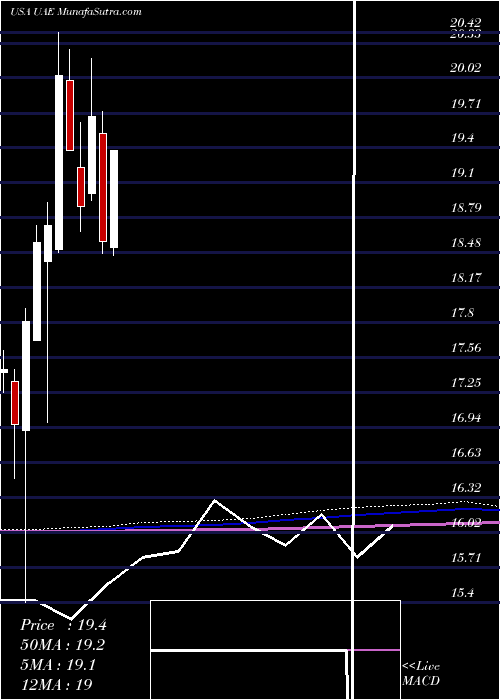
Task: Click the 16.32 price axis label
Action: point(466,488)
